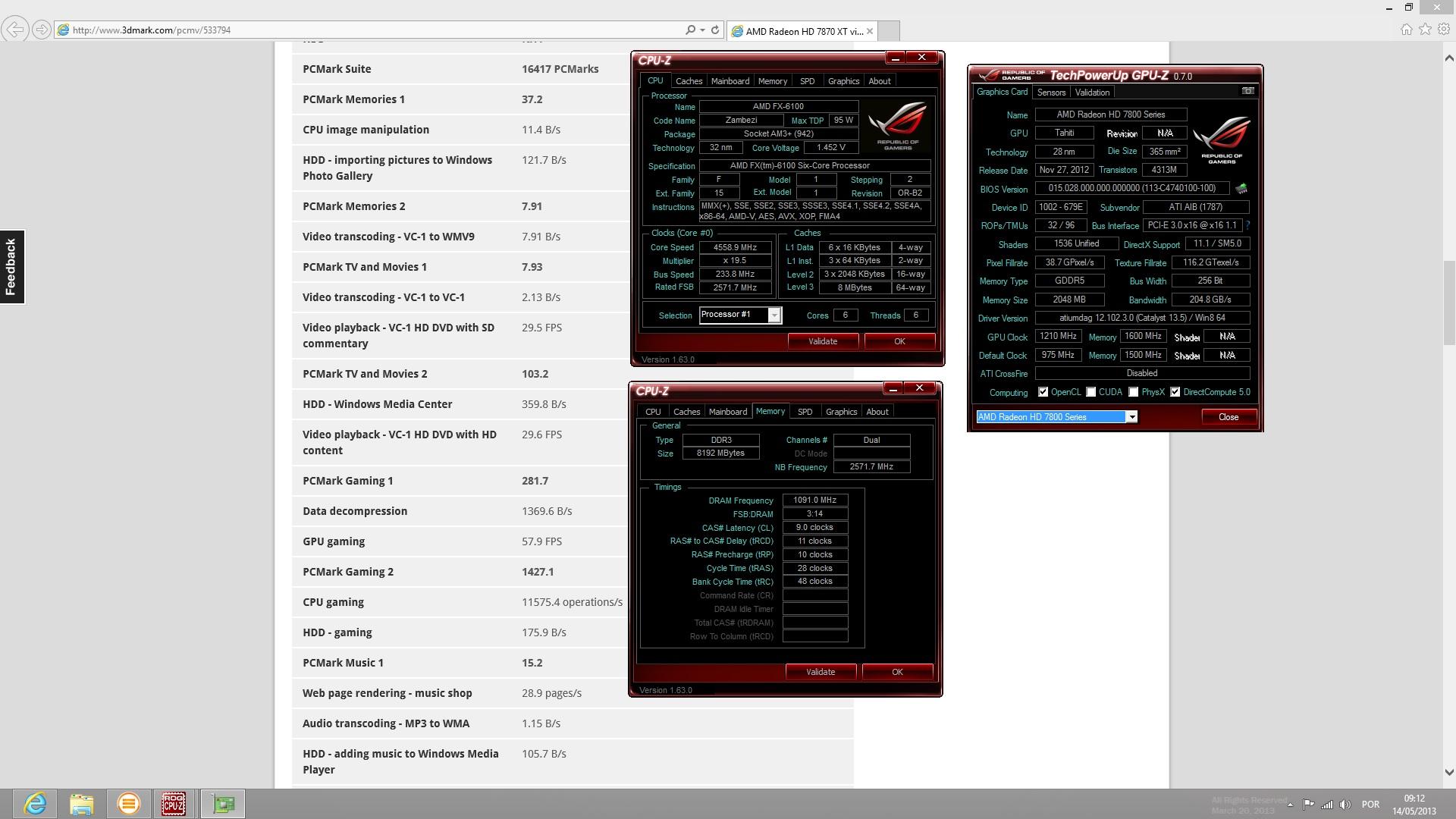
Task: Click the GPU gaming row label
Action: 334,541
